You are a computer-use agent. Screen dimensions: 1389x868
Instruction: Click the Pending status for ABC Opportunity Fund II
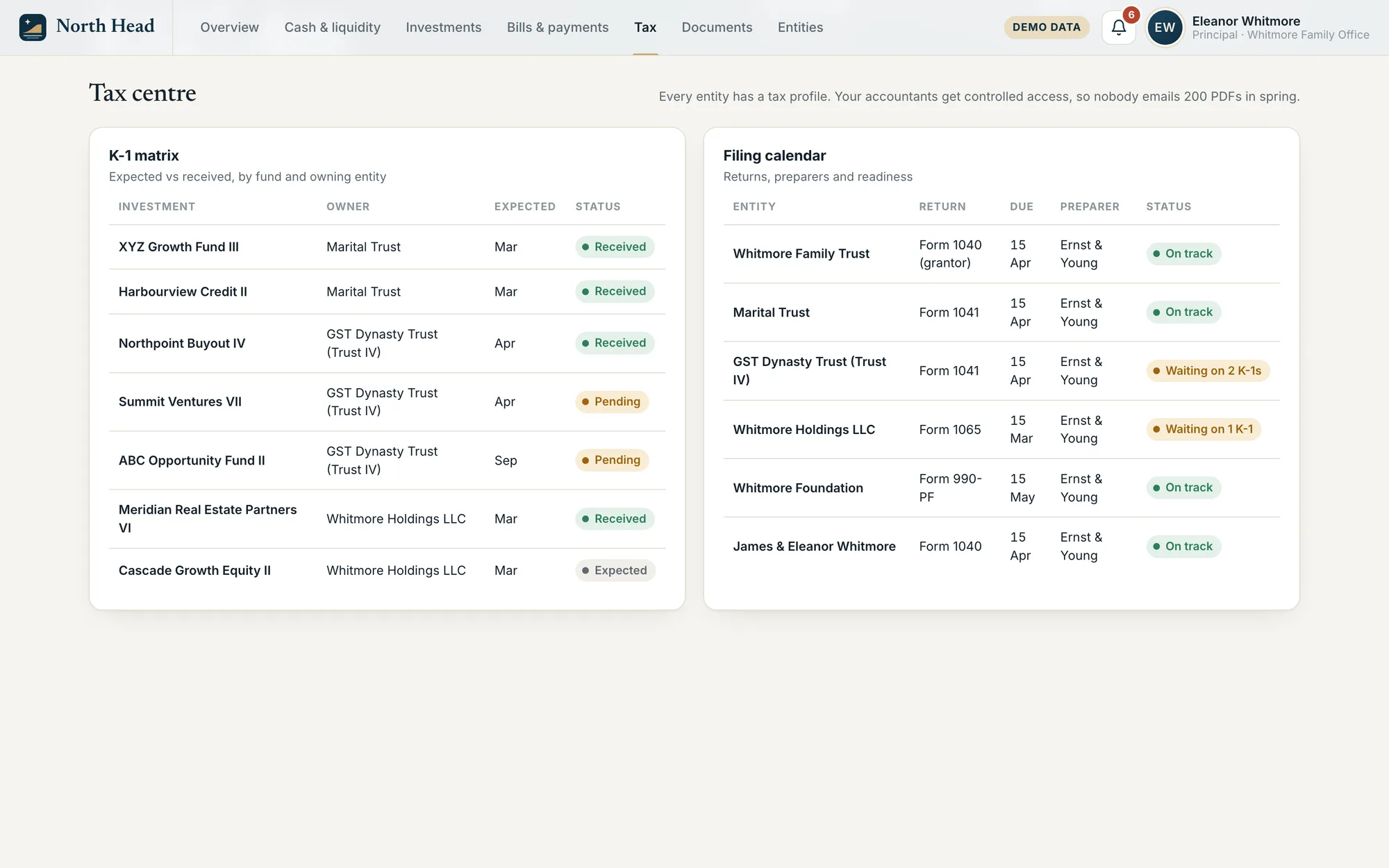[x=611, y=460]
